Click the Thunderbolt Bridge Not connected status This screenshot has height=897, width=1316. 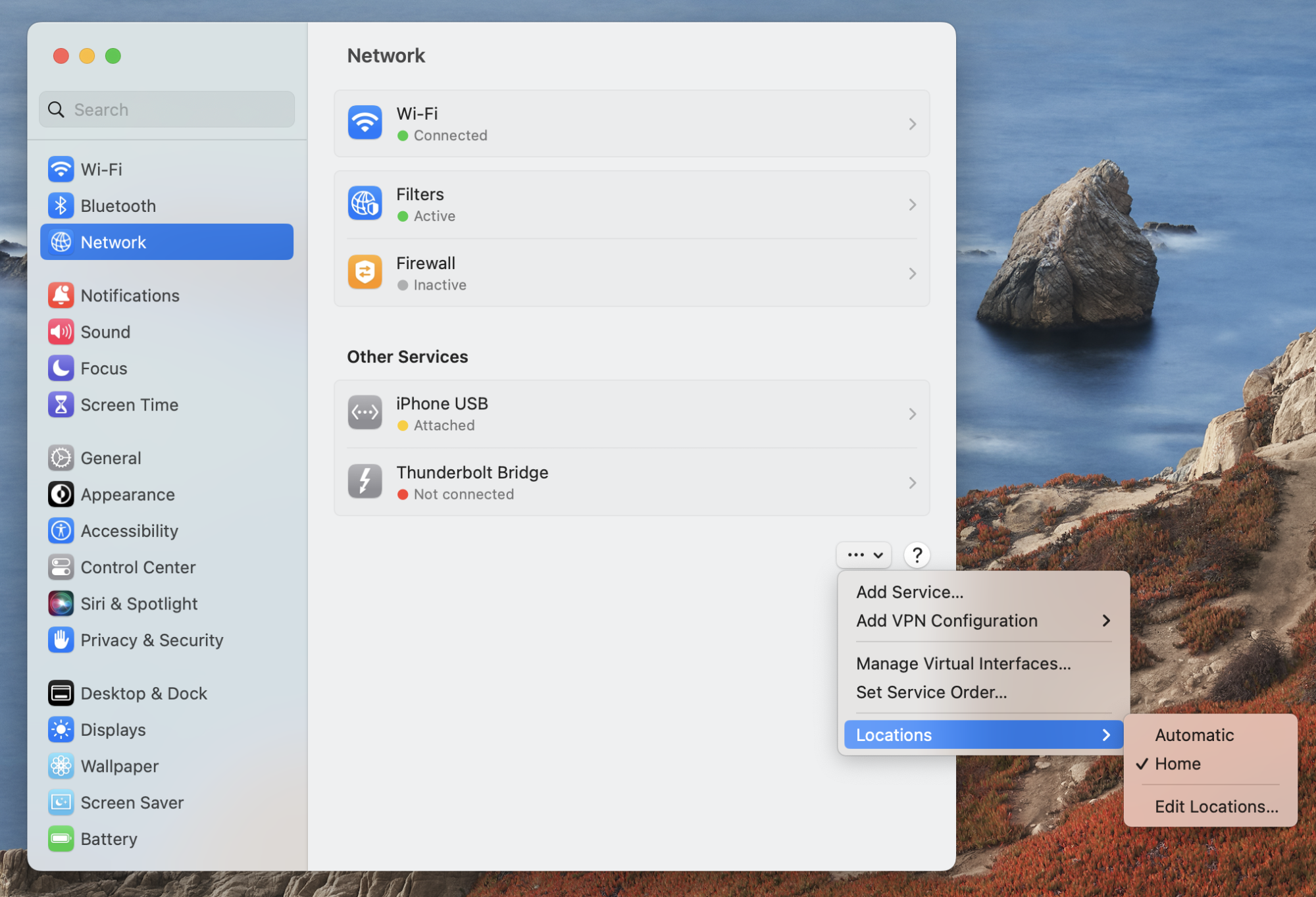pyautogui.click(x=464, y=494)
